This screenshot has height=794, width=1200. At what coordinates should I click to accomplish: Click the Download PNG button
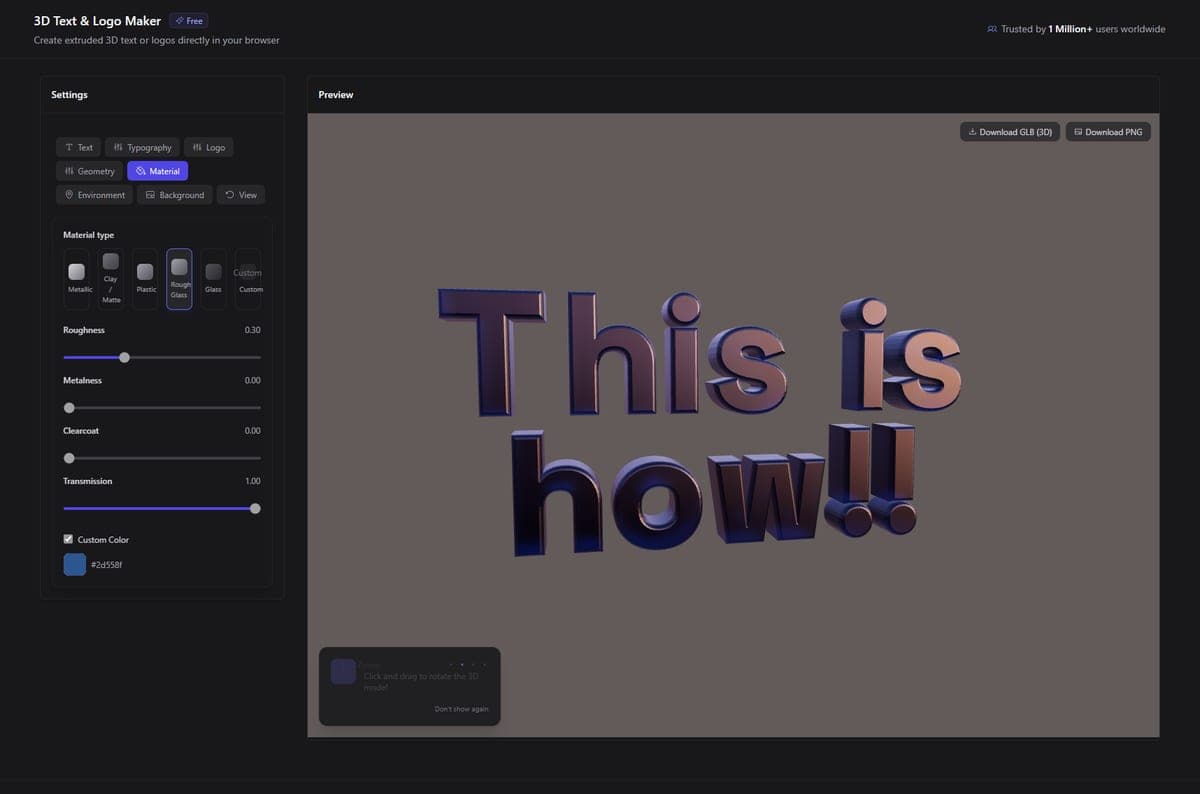[x=1108, y=132]
